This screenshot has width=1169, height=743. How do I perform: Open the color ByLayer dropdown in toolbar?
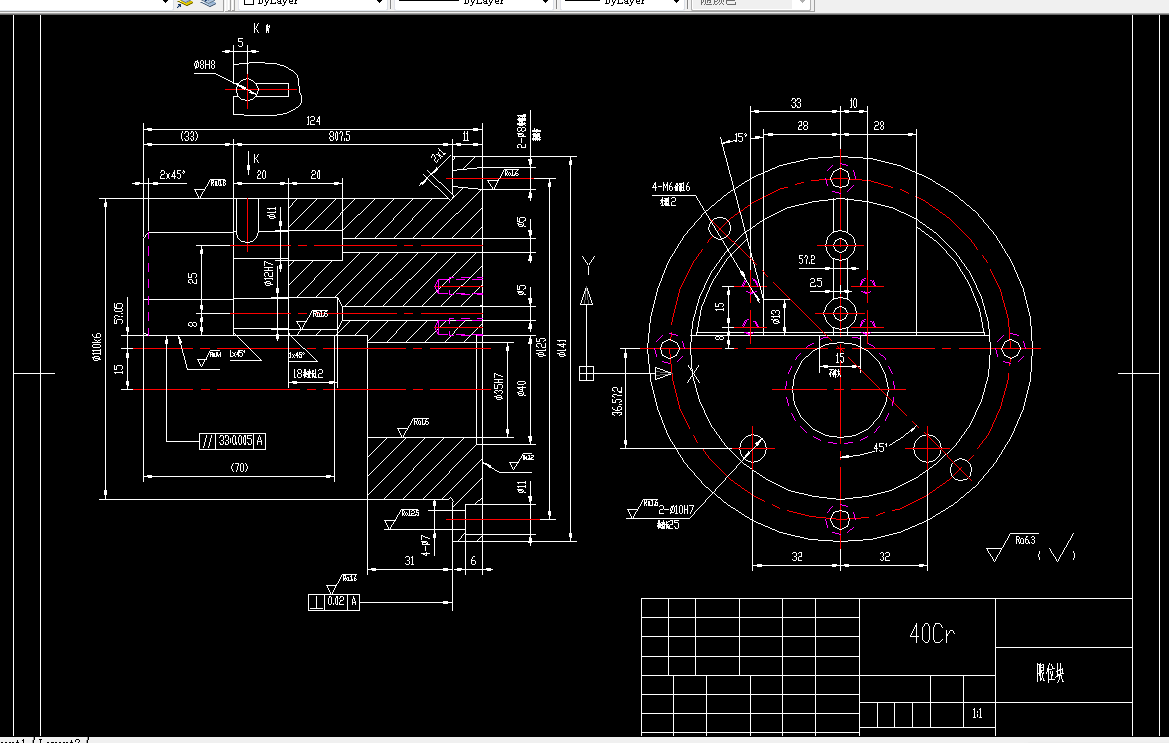point(312,3)
